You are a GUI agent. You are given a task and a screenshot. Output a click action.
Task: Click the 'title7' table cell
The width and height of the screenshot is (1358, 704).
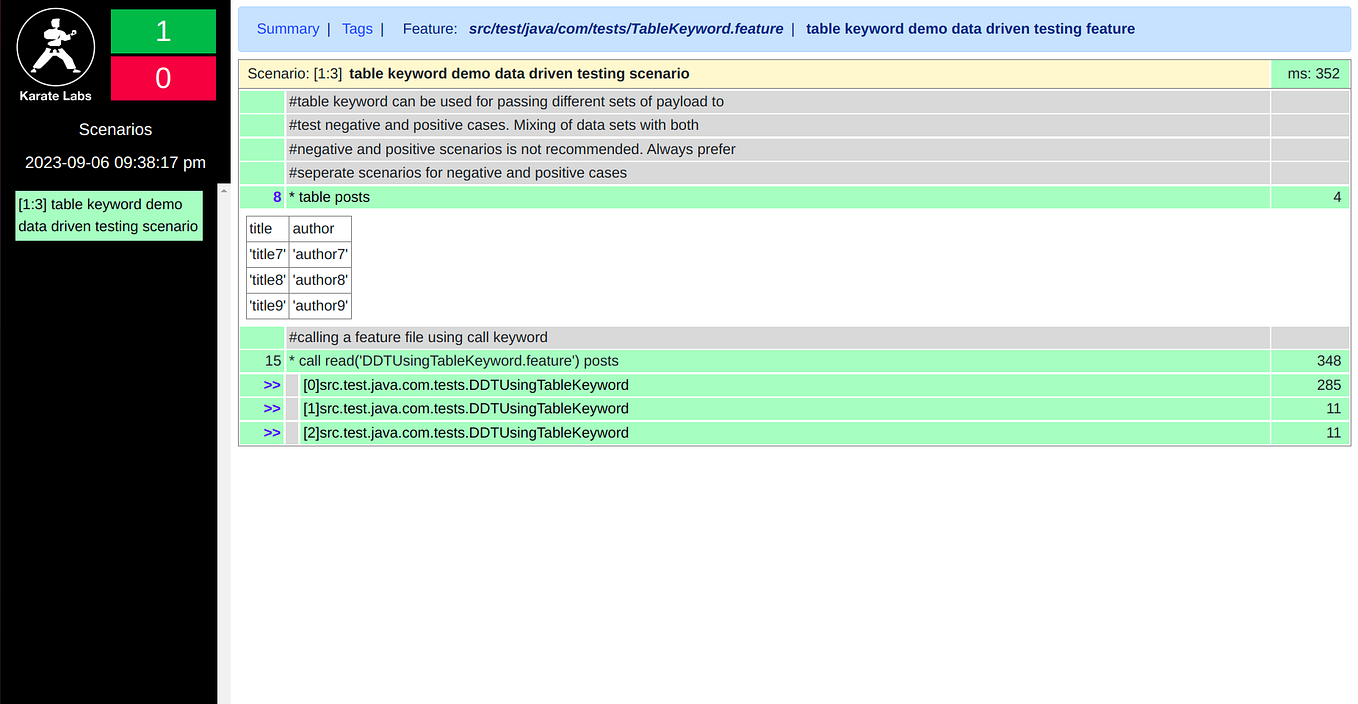268,254
